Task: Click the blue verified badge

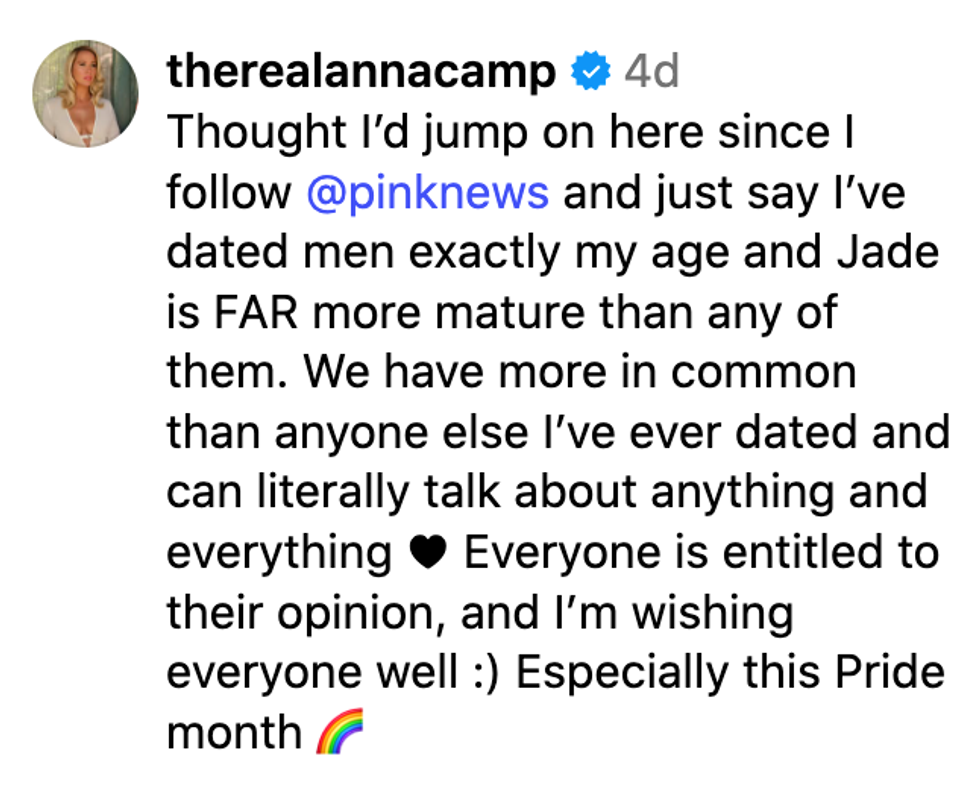Action: [590, 72]
